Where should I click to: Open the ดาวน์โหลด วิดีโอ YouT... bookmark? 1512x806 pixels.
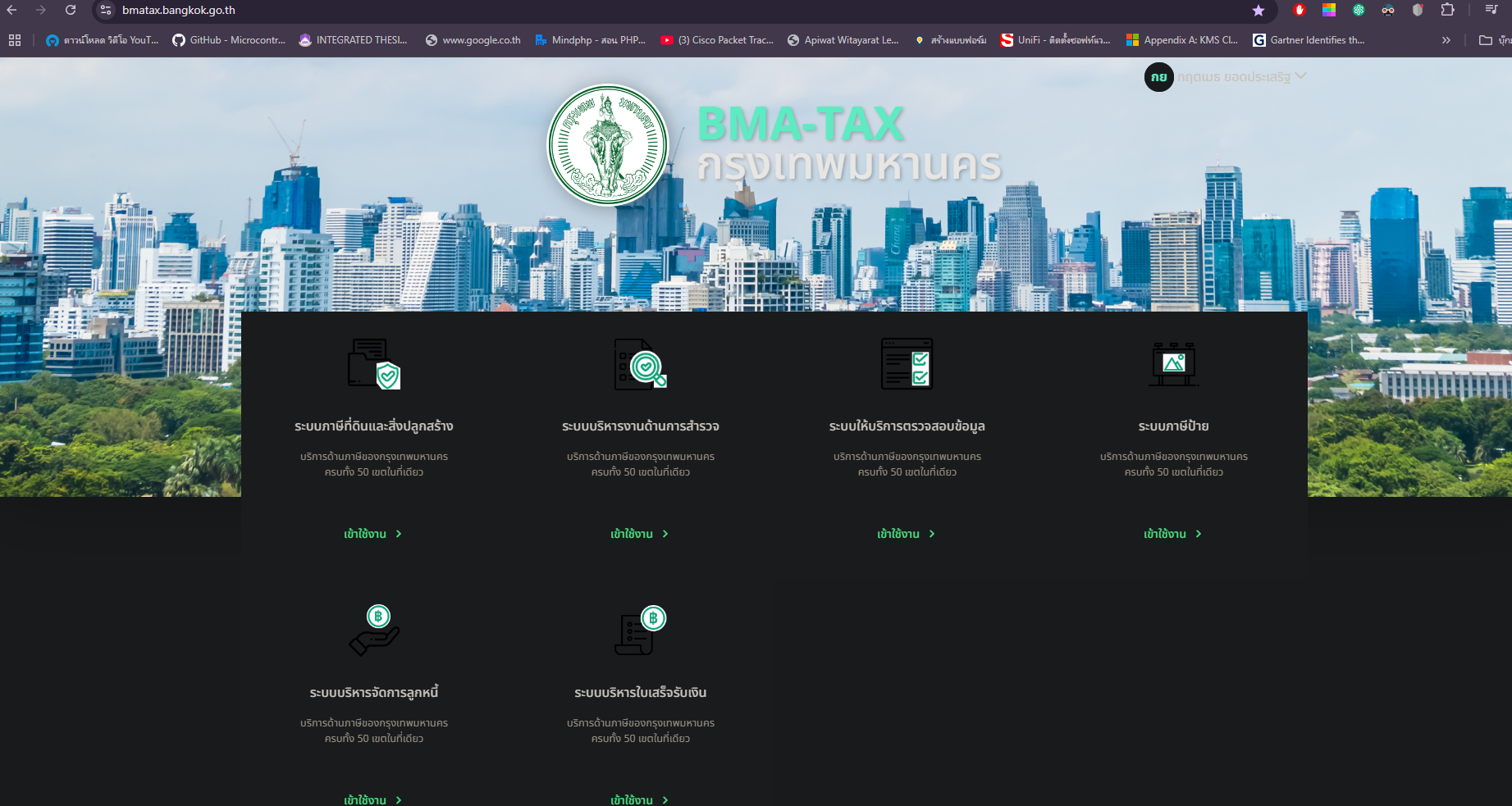[x=103, y=40]
